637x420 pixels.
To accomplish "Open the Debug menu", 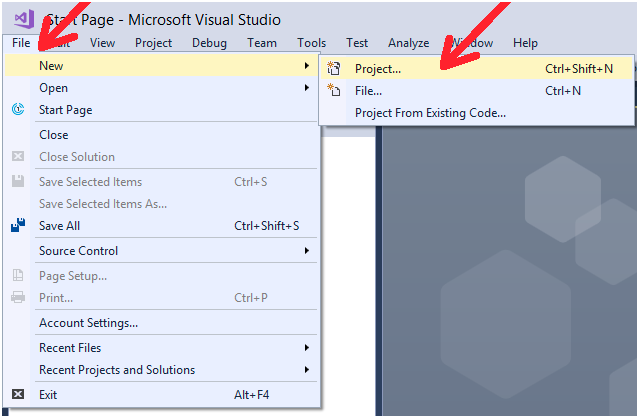I will pos(210,43).
